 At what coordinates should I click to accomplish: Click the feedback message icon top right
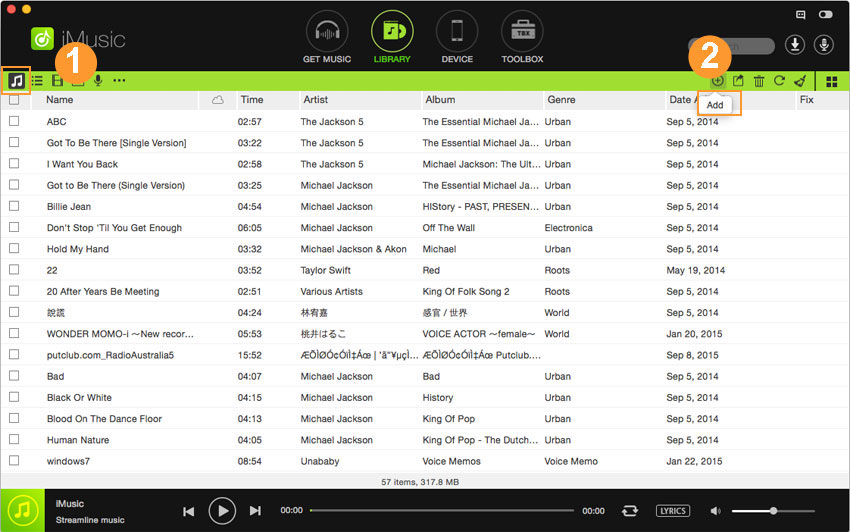tap(801, 15)
